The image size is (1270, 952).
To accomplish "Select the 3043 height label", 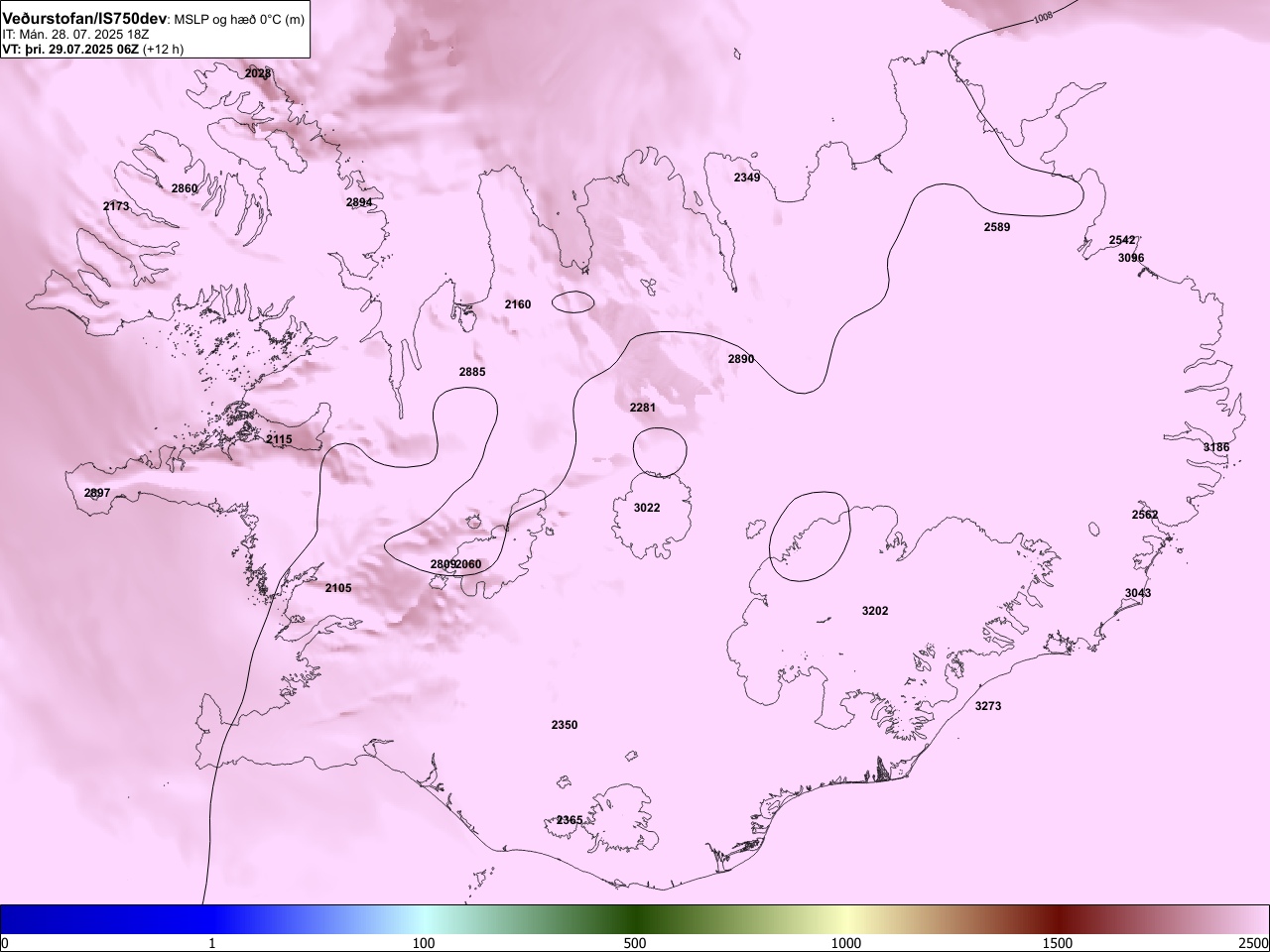I will point(1138,593).
